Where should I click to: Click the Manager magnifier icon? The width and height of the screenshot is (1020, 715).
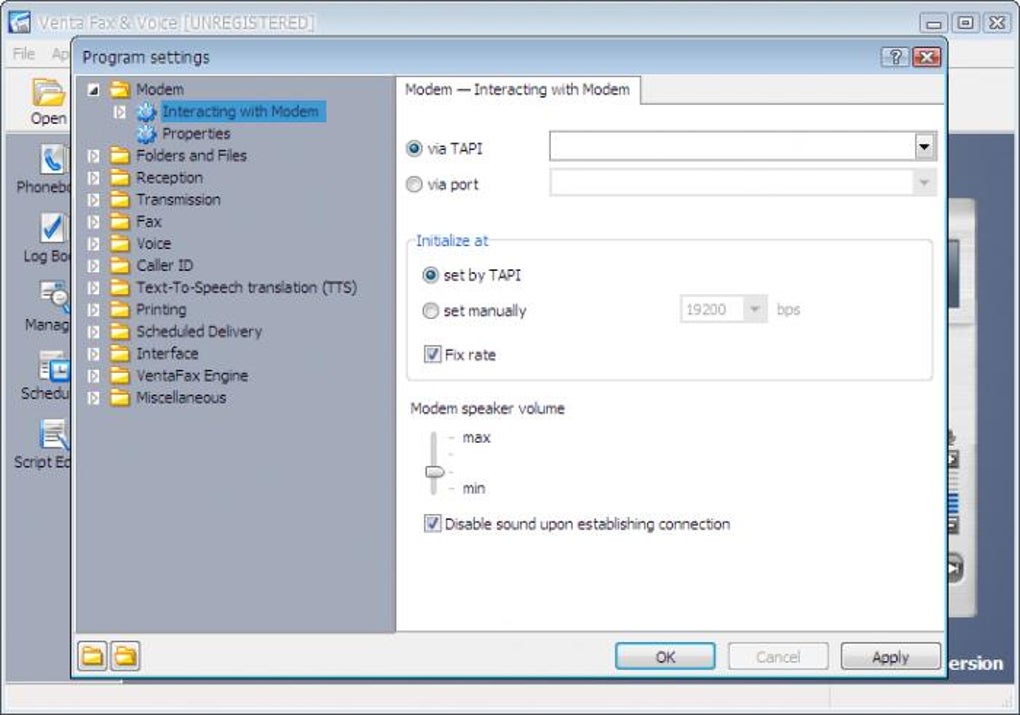tap(55, 296)
